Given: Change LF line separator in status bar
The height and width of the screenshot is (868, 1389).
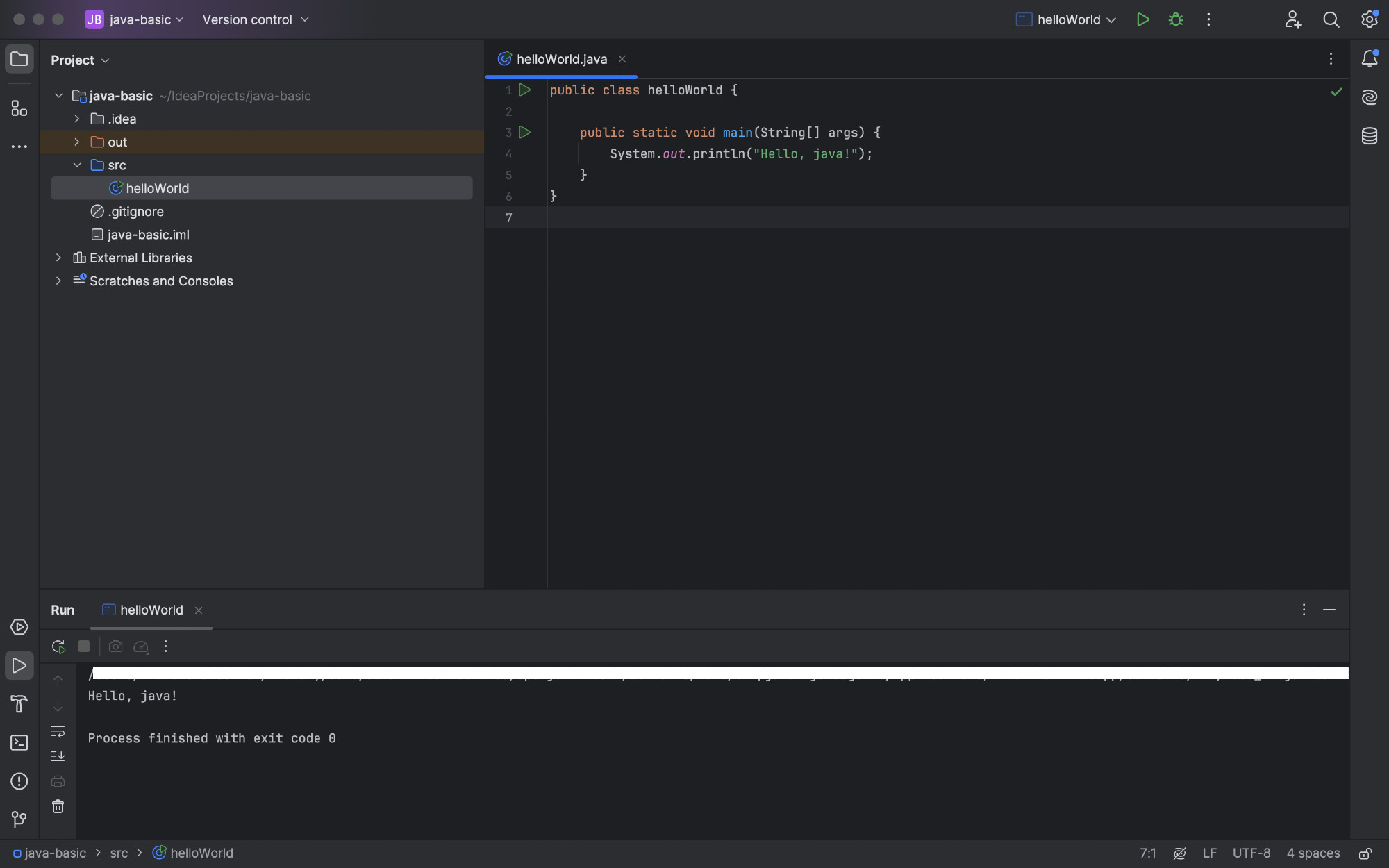Looking at the screenshot, I should tap(1209, 853).
